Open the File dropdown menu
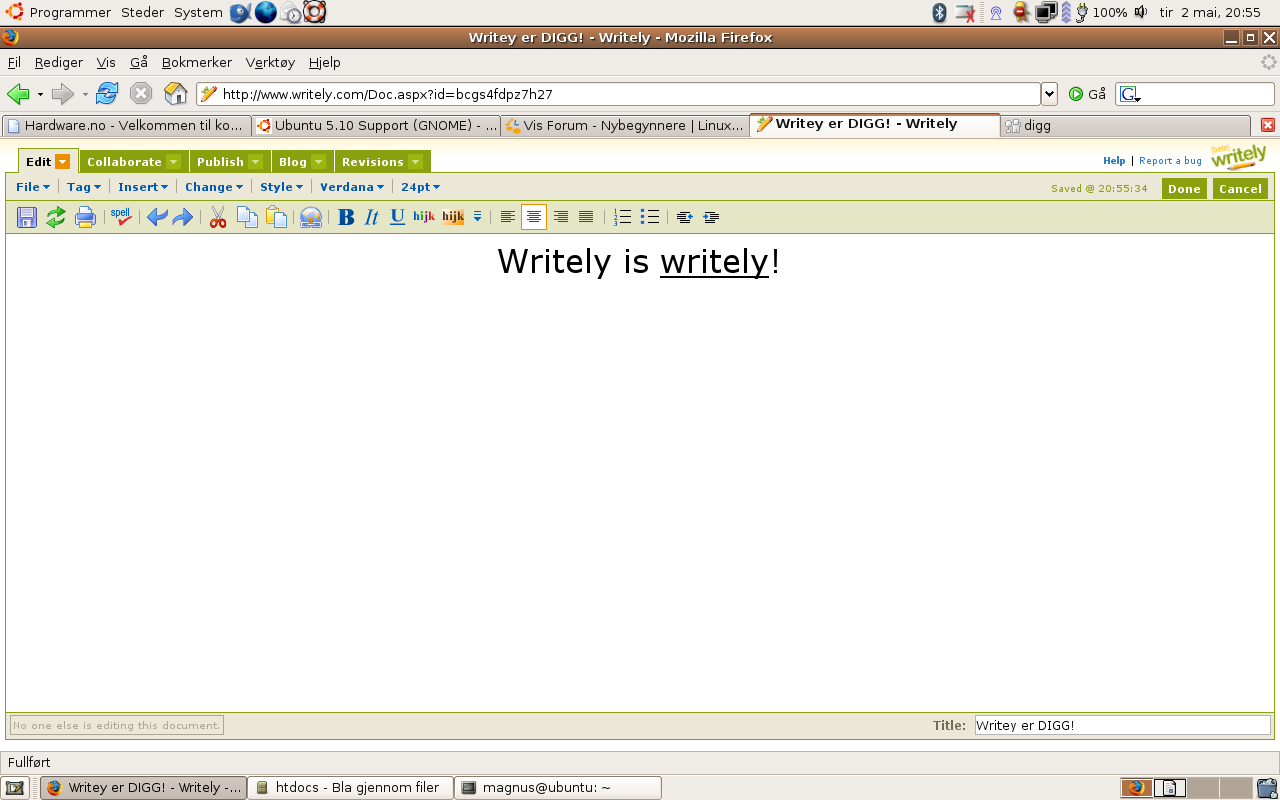 (33, 187)
